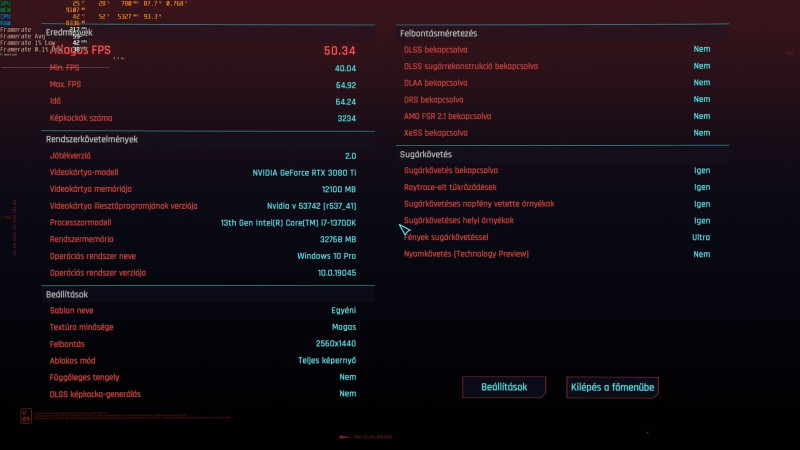
Task: Select the 12100 MB value
Action: (339, 189)
